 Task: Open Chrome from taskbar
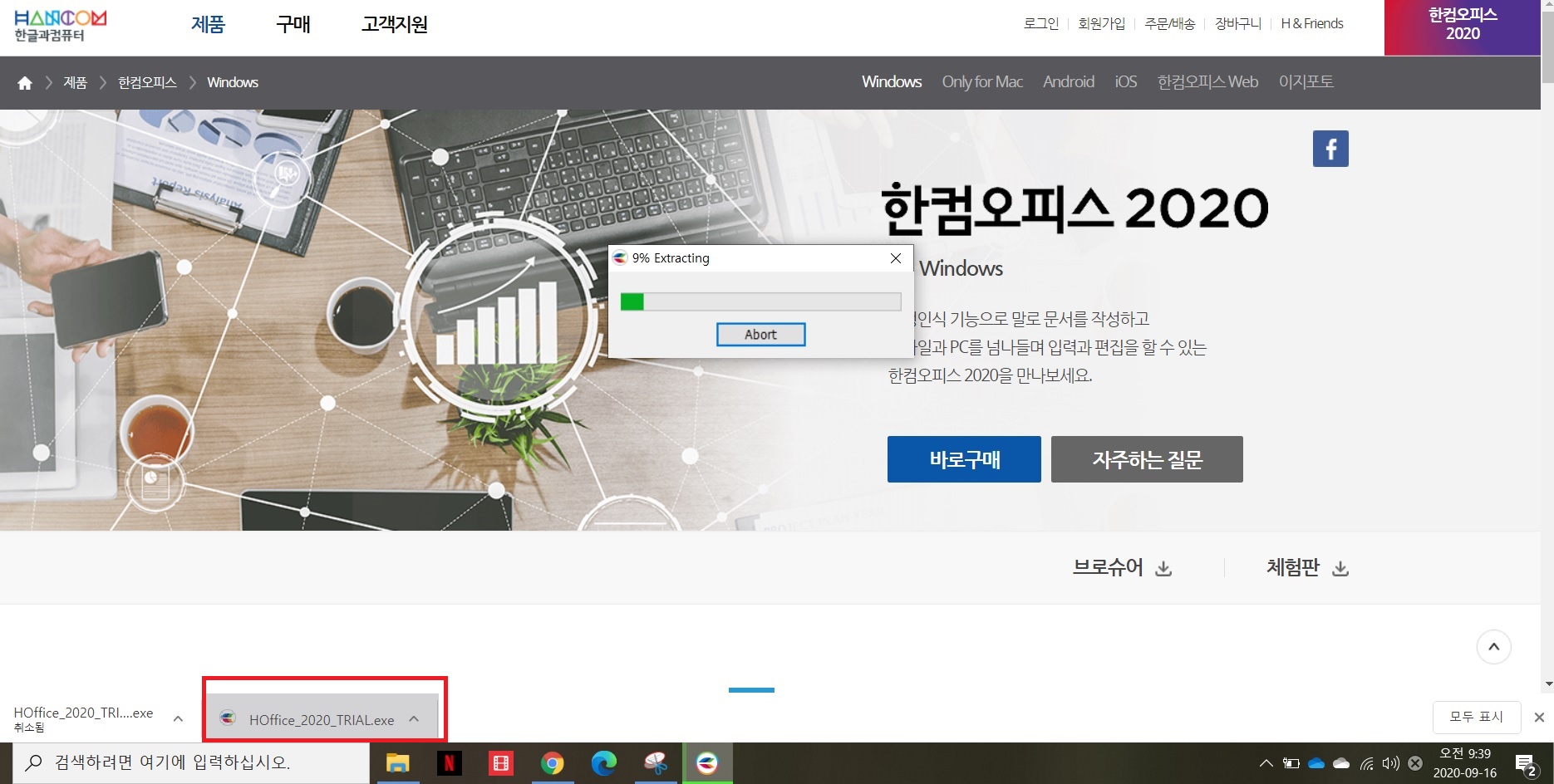[553, 762]
